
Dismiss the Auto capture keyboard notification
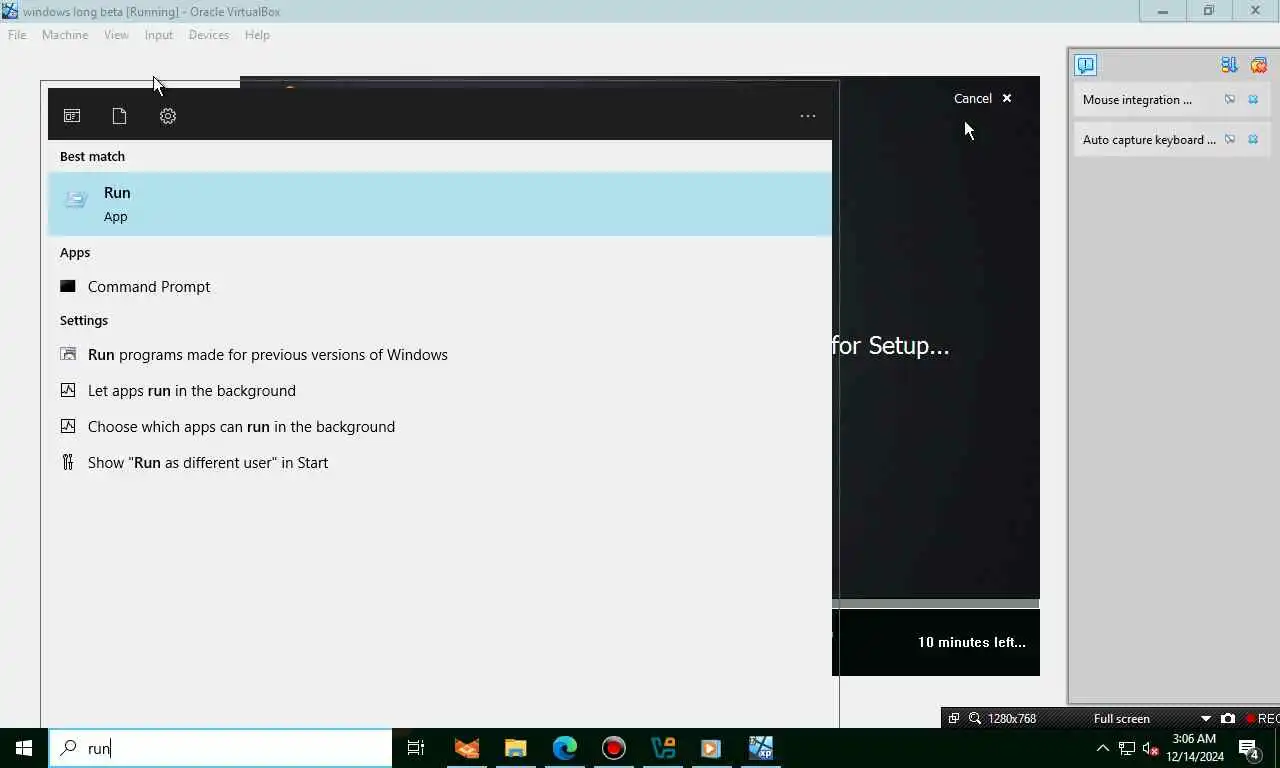pyautogui.click(x=1253, y=139)
